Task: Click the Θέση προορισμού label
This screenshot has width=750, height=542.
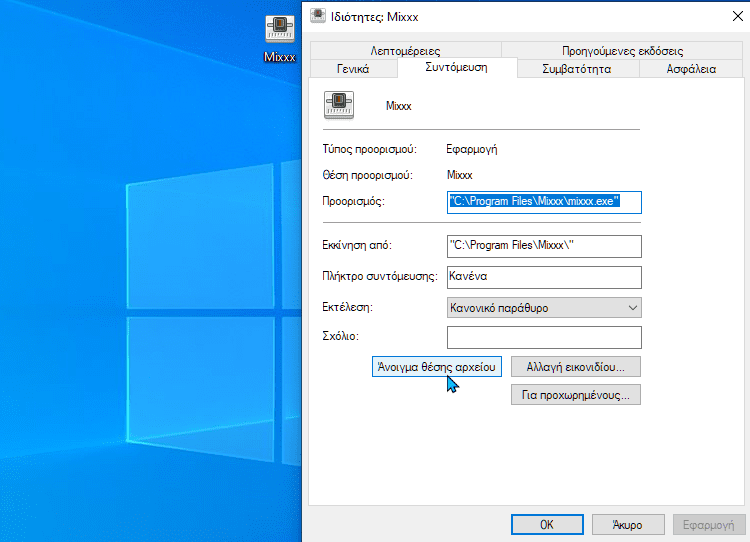Action: pyautogui.click(x=367, y=176)
